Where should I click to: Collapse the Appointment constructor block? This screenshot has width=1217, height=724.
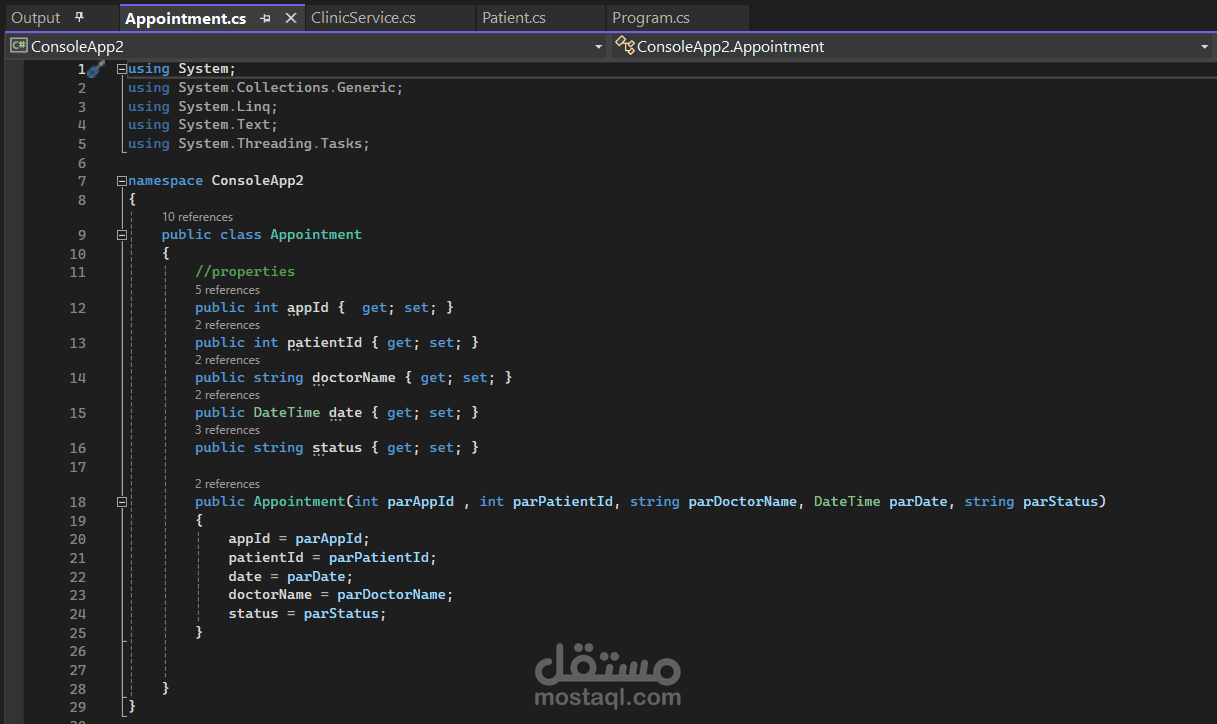click(x=122, y=502)
